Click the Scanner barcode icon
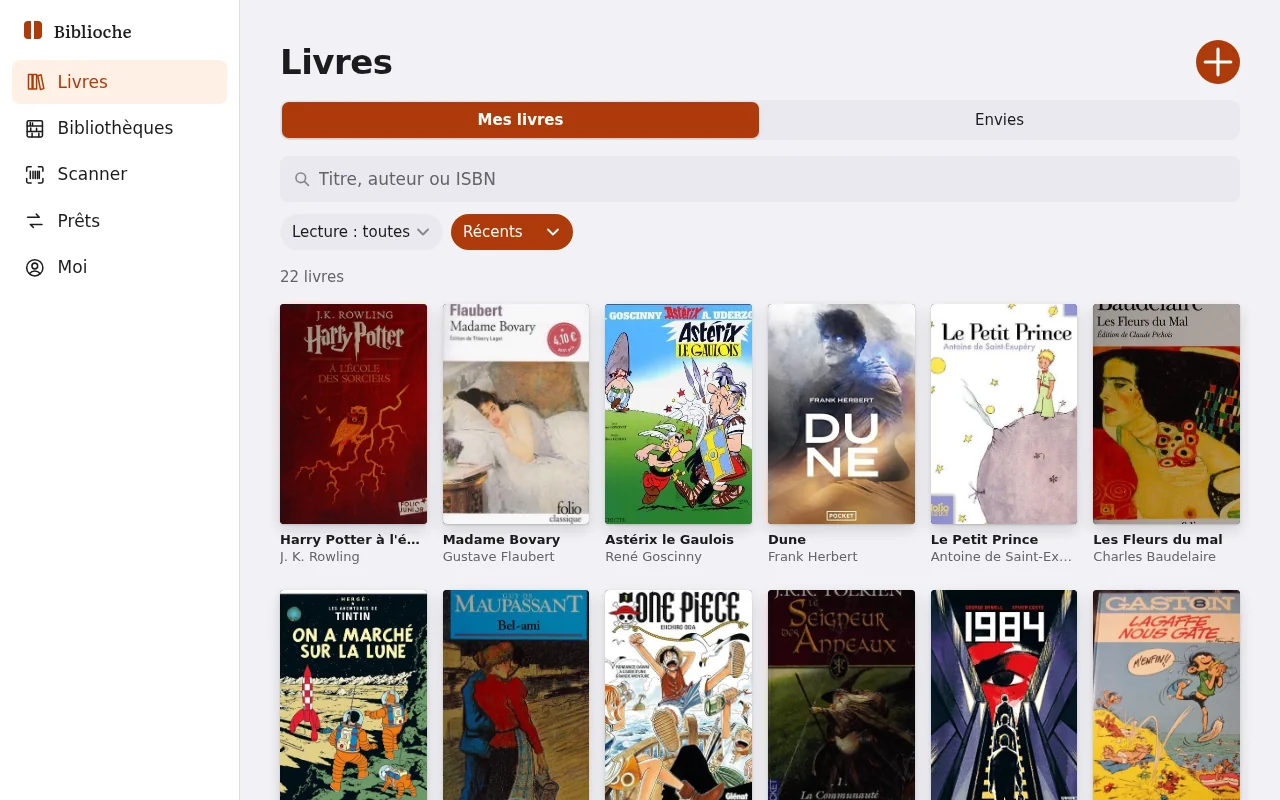The width and height of the screenshot is (1280, 800). tap(35, 174)
